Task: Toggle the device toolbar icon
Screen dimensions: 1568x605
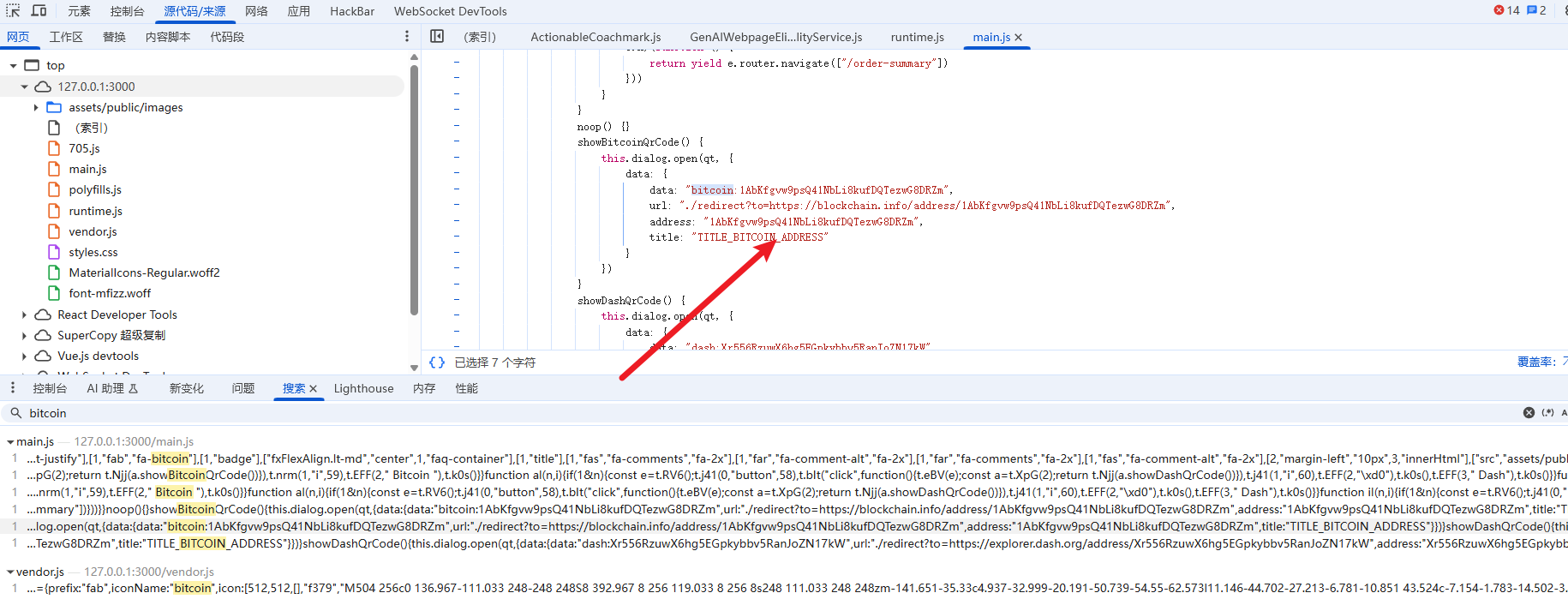Action: coord(39,10)
